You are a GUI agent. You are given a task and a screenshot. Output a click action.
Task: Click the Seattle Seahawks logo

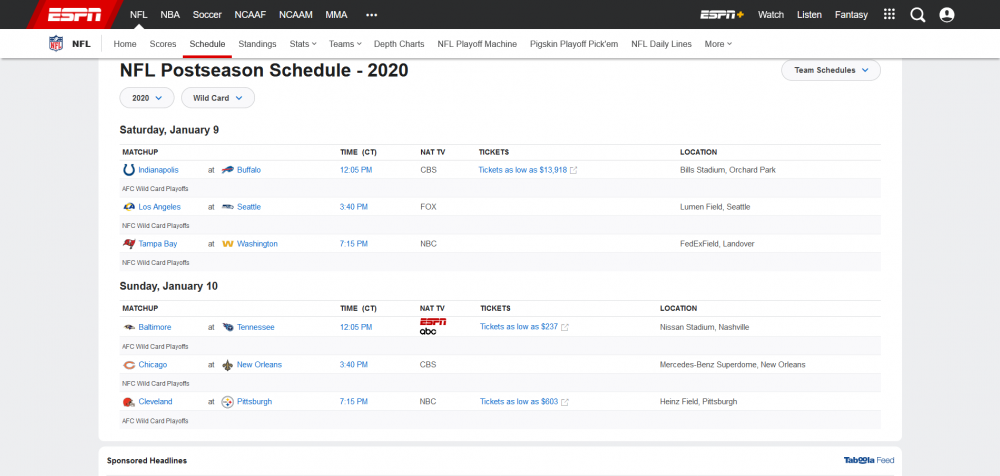pyautogui.click(x=228, y=207)
